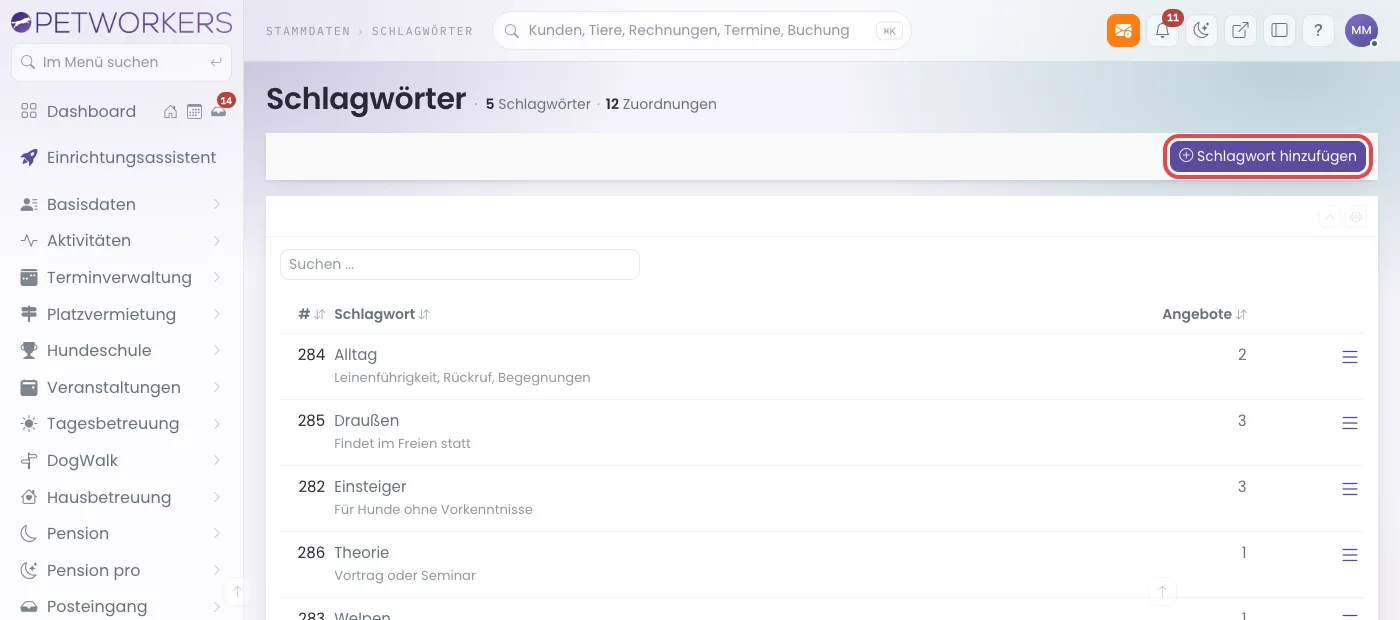Click Stammdaten breadcrumb
Viewport: 1400px width, 620px height.
307,31
